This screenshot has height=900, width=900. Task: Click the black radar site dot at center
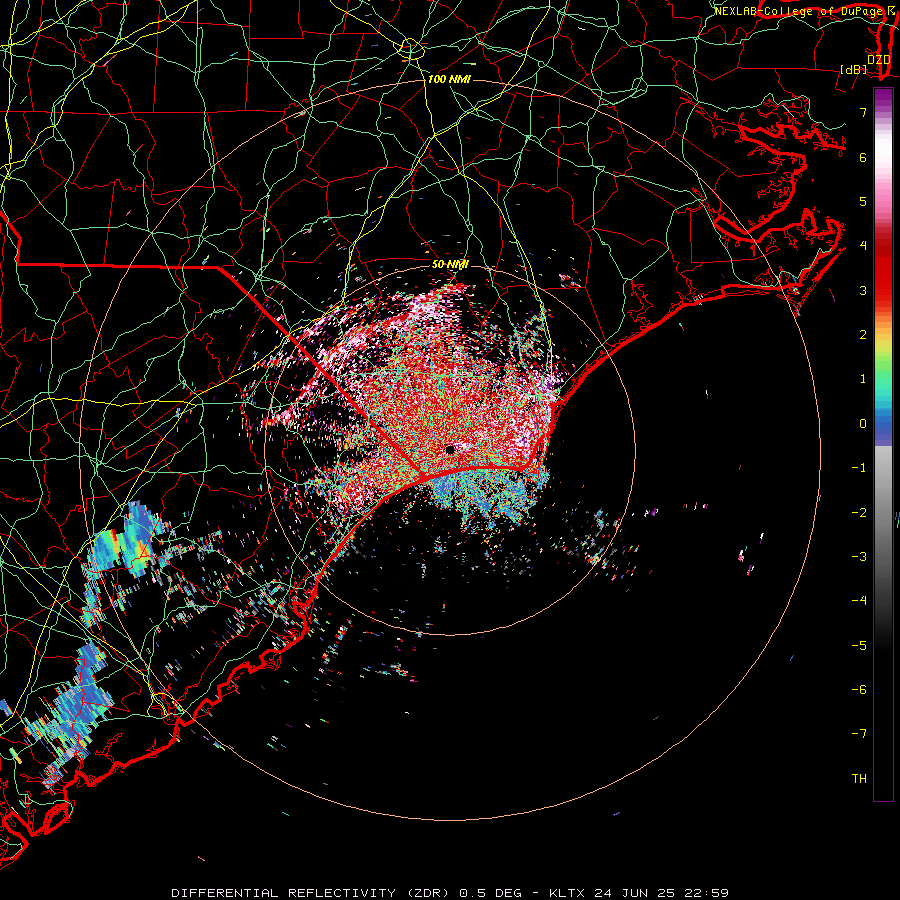[450, 449]
